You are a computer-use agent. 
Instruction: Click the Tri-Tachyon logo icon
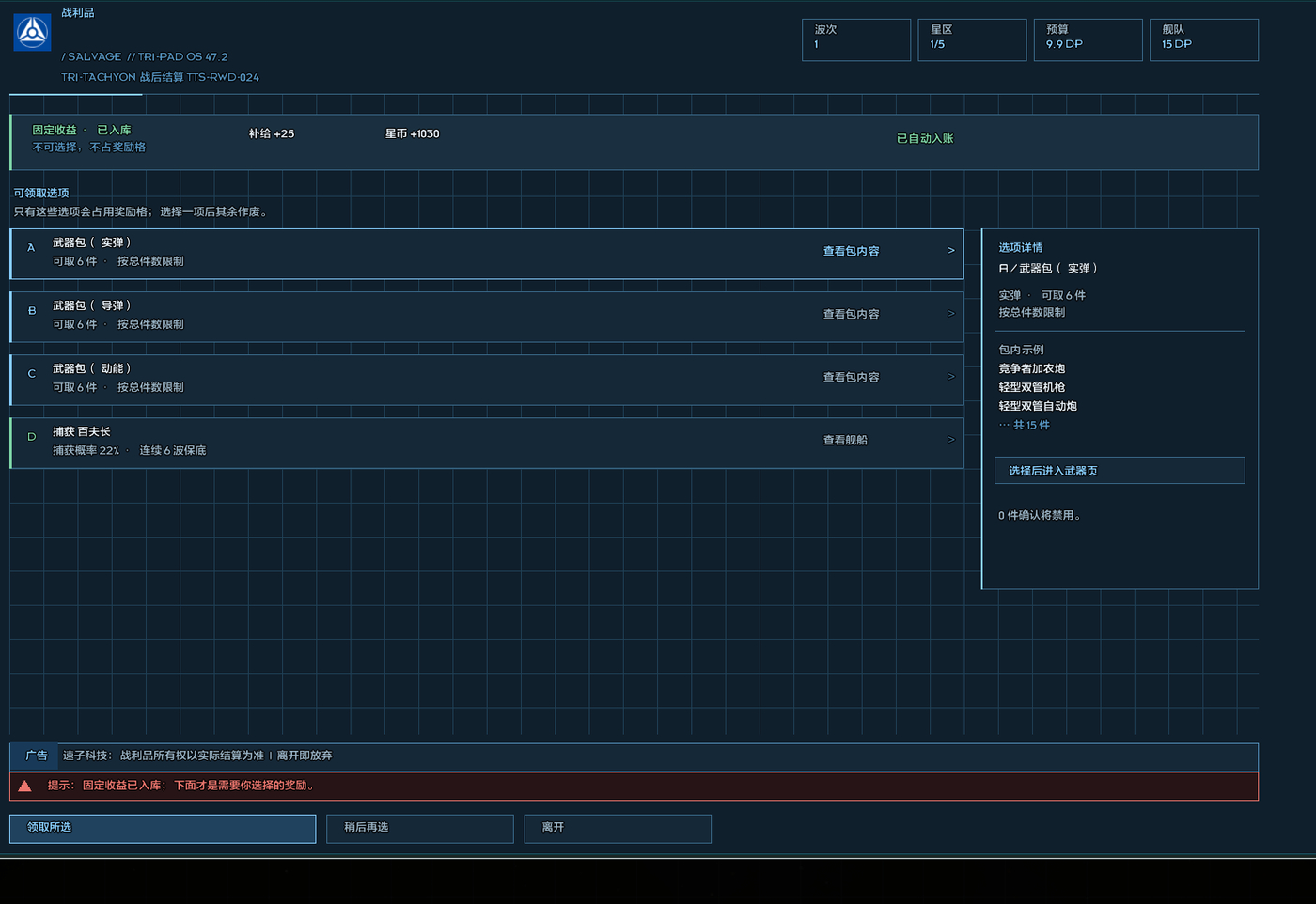click(32, 33)
